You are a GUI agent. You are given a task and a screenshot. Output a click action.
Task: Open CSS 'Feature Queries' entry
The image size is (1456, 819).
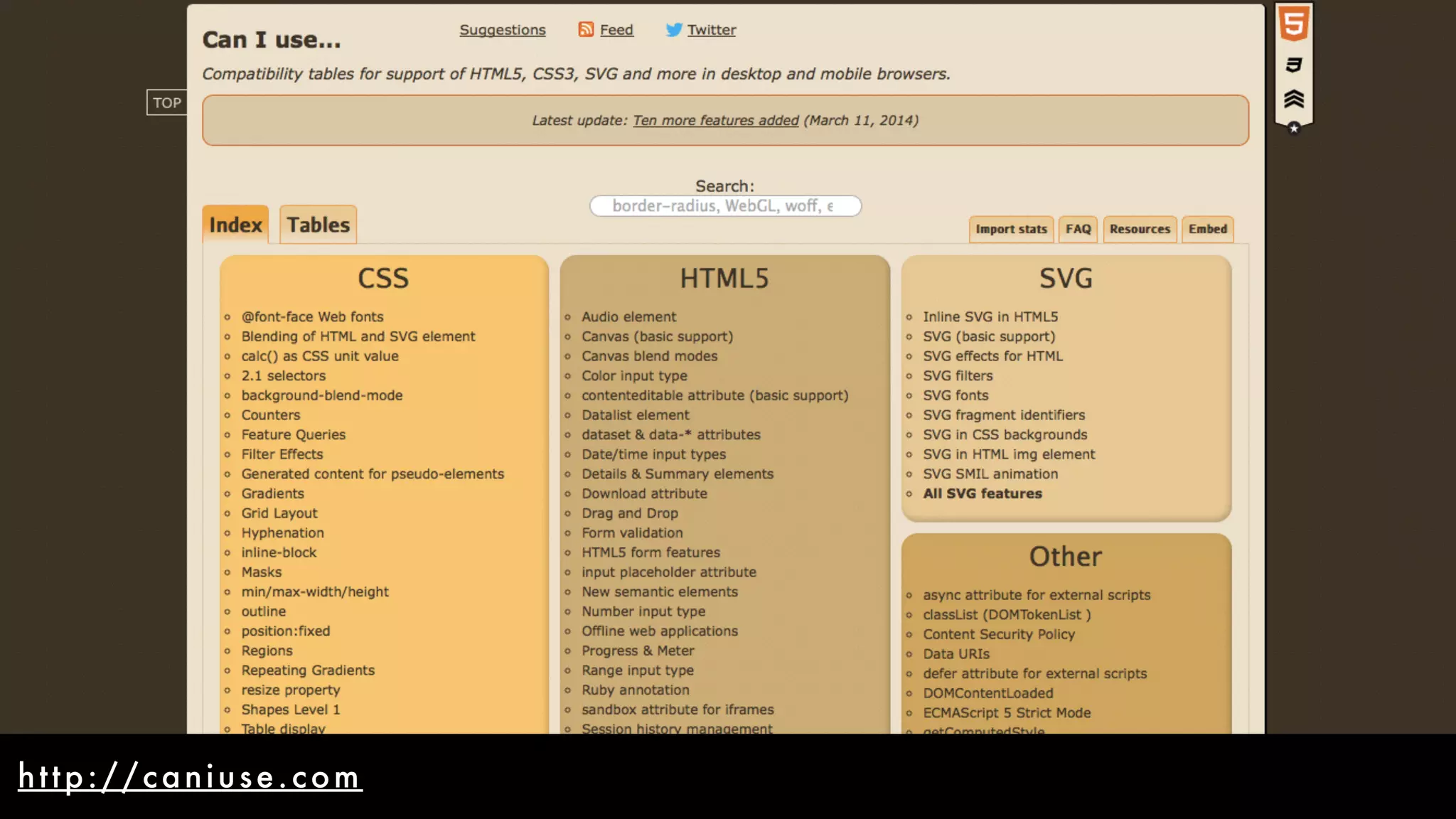294,434
